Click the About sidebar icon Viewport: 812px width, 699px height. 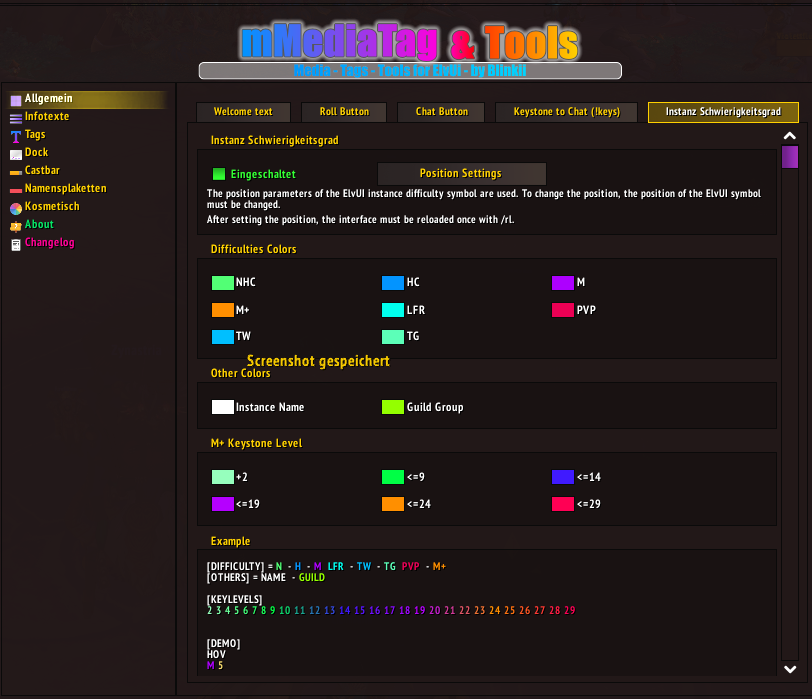[x=16, y=226]
